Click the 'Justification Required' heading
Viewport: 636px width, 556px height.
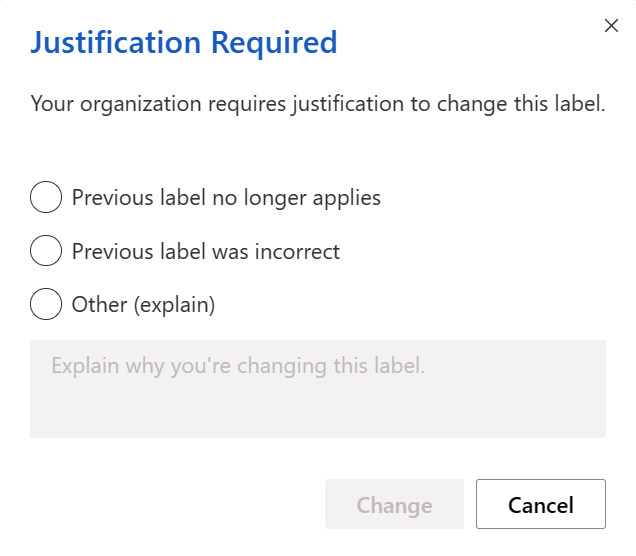[x=184, y=43]
